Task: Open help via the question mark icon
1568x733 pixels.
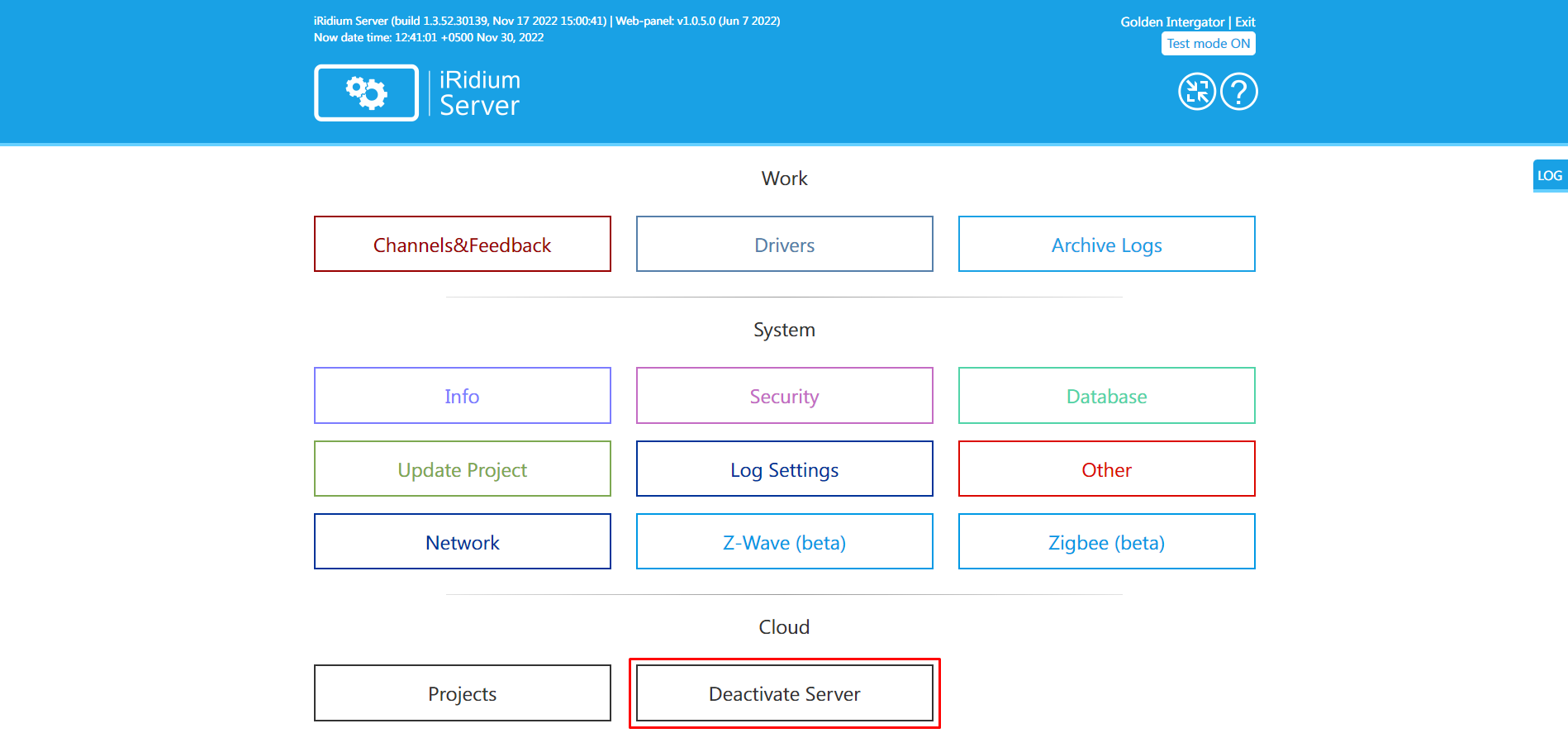Action: click(1238, 92)
